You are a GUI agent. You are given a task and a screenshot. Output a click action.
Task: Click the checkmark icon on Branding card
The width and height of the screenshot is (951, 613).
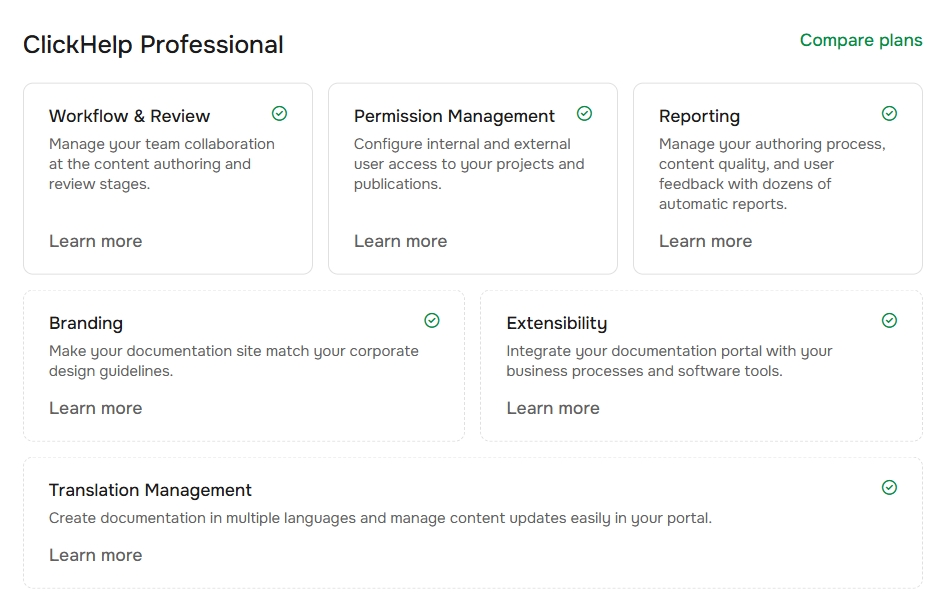coord(431,321)
